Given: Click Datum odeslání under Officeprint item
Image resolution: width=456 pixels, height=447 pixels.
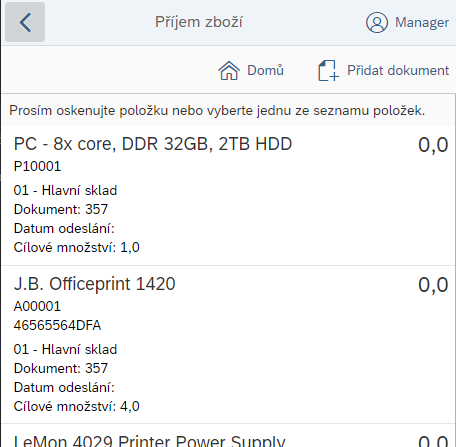Looking at the screenshot, I should [x=64, y=388].
